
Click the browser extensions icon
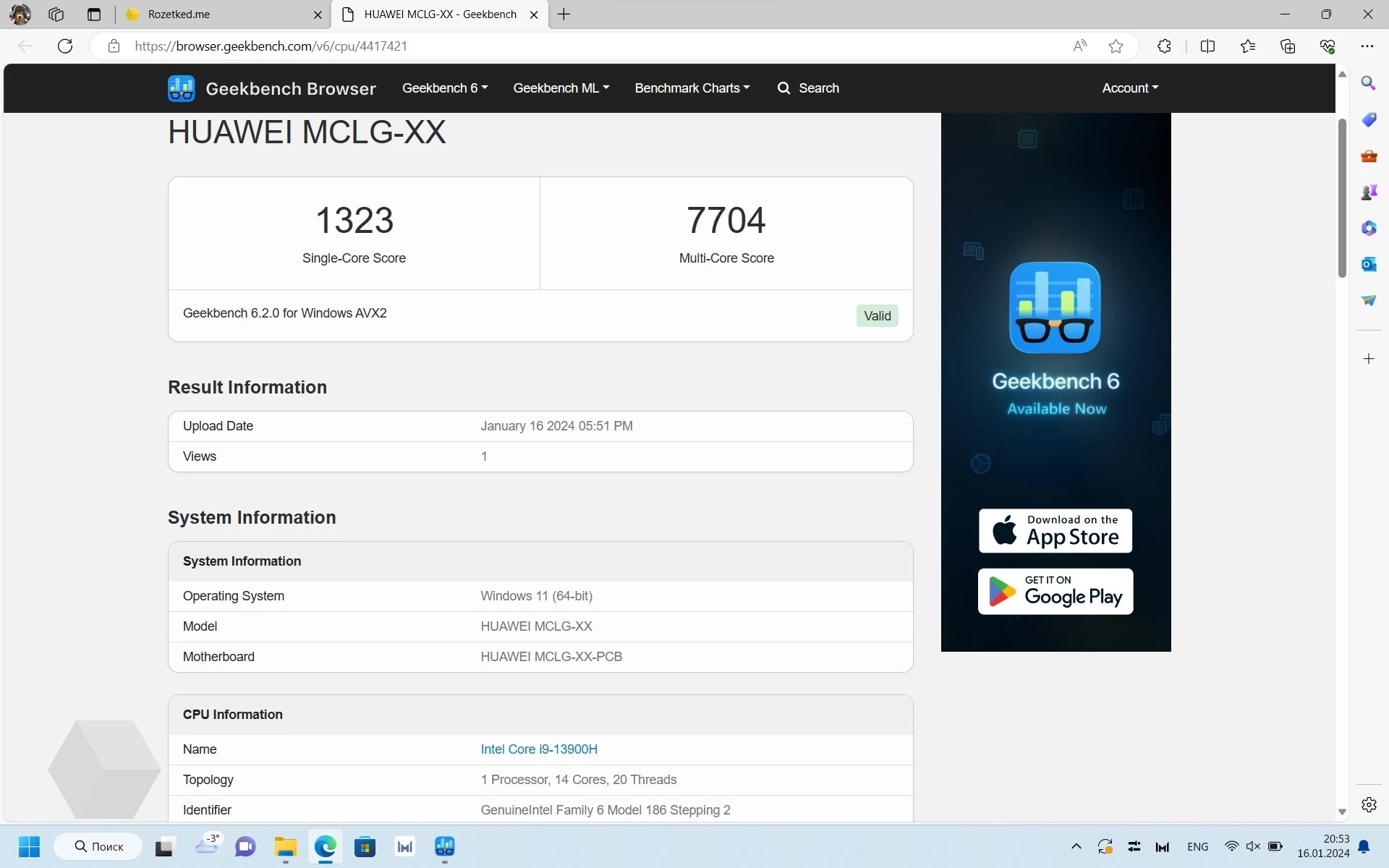pyautogui.click(x=1163, y=46)
